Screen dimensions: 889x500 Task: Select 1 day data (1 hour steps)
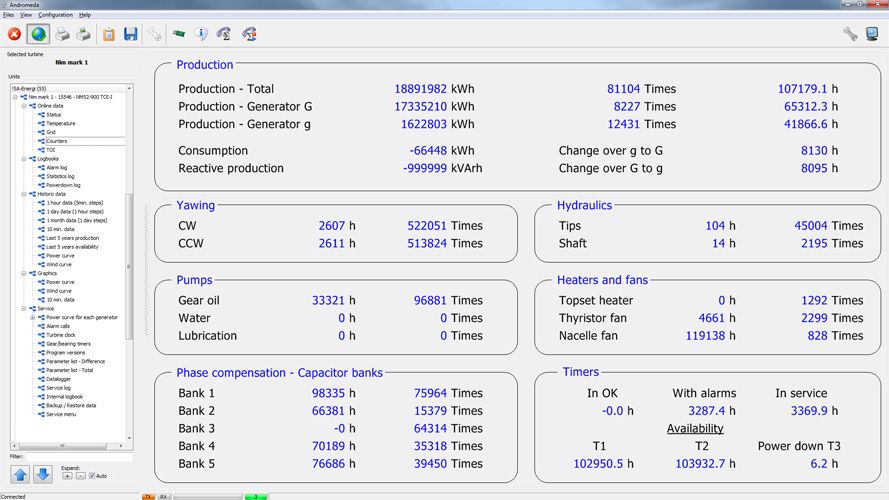tap(75, 211)
